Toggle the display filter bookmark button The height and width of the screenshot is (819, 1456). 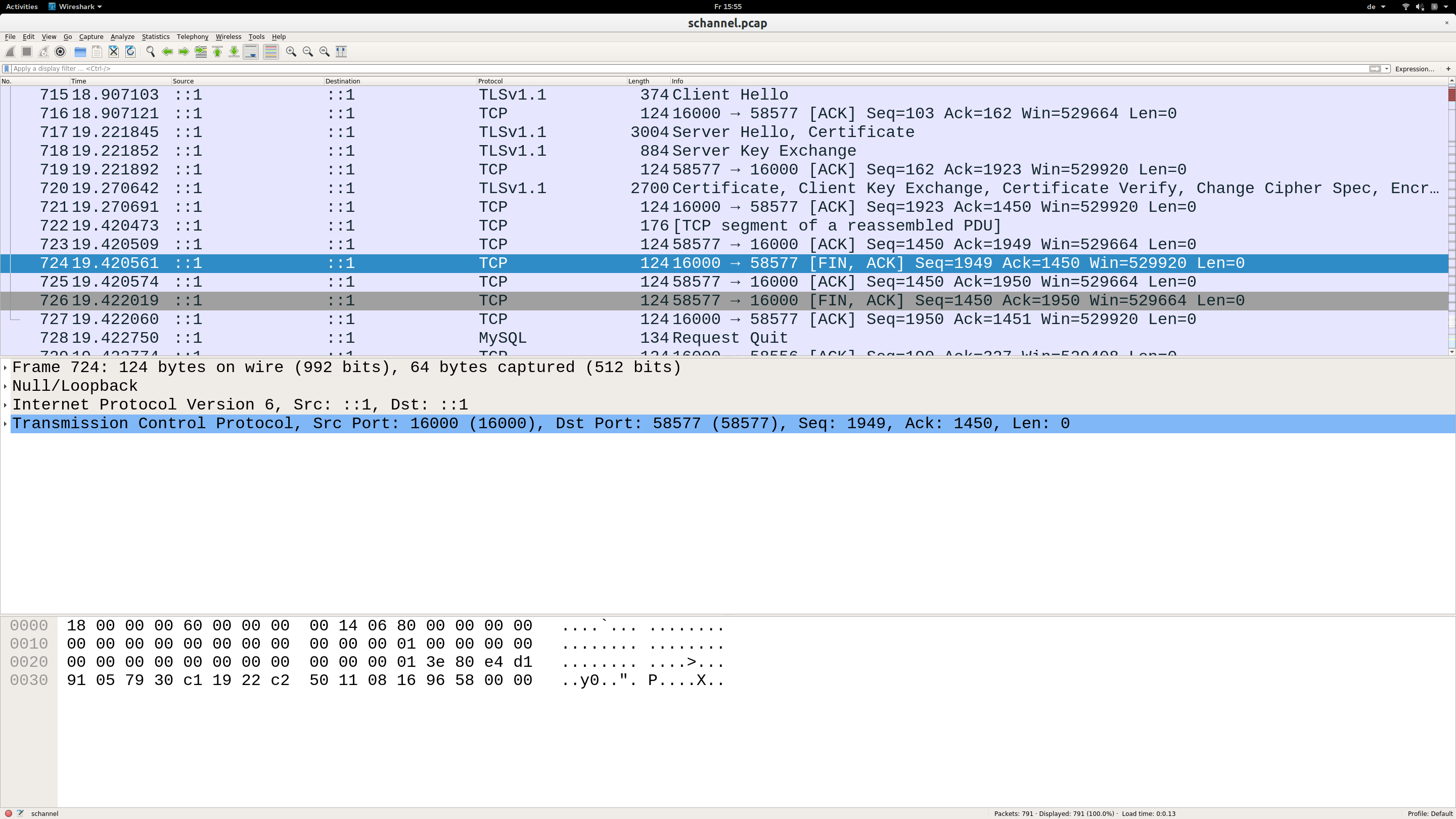click(x=6, y=68)
